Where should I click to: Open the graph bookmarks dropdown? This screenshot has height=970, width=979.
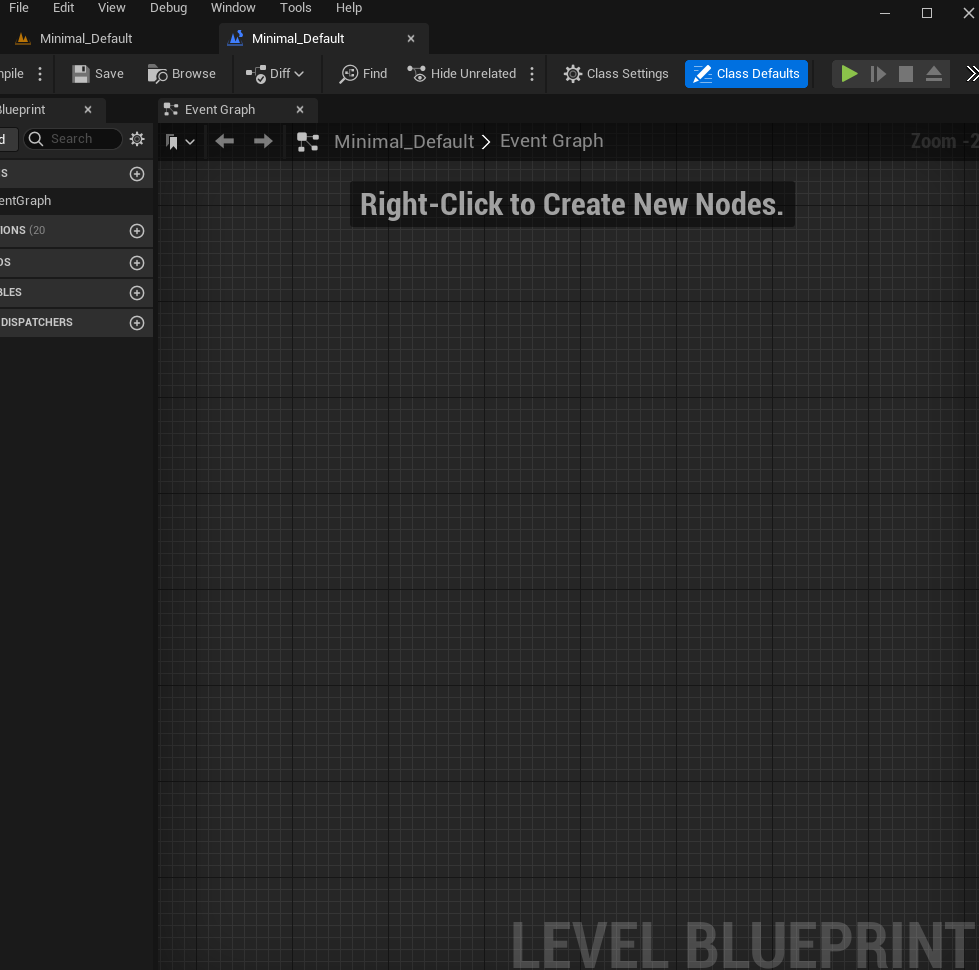(180, 142)
